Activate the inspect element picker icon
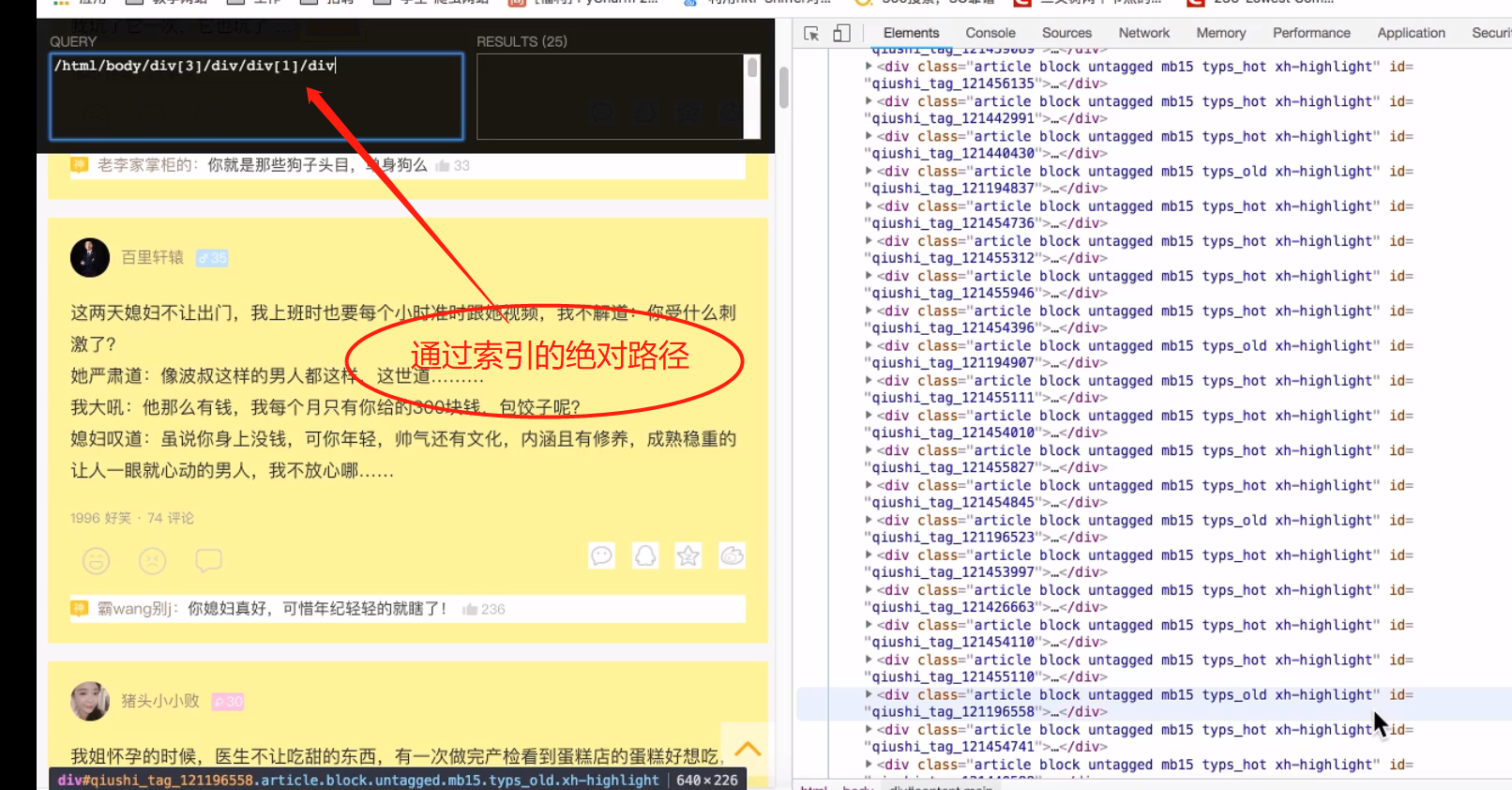The width and height of the screenshot is (1512, 790). (x=811, y=33)
